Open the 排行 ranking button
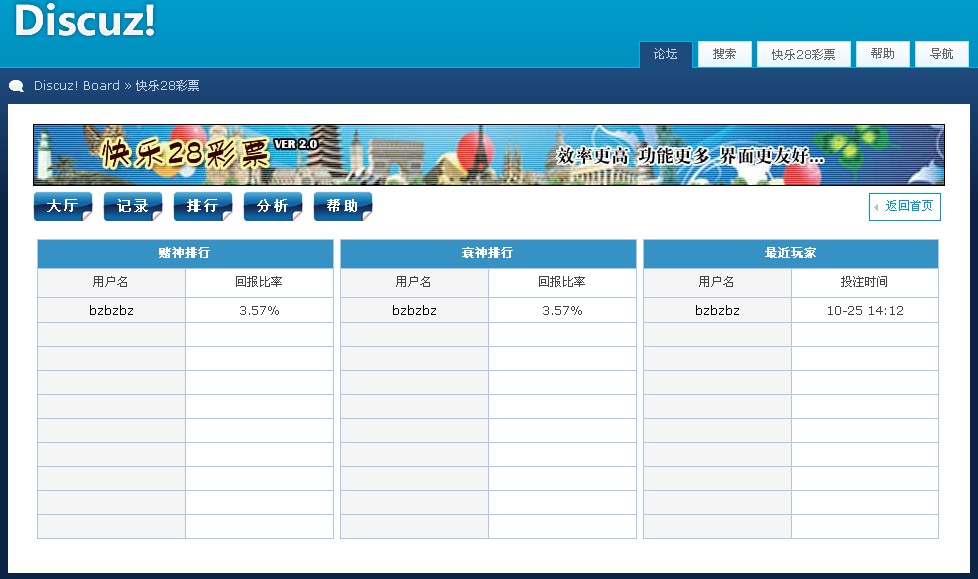This screenshot has width=978, height=579. pos(203,206)
